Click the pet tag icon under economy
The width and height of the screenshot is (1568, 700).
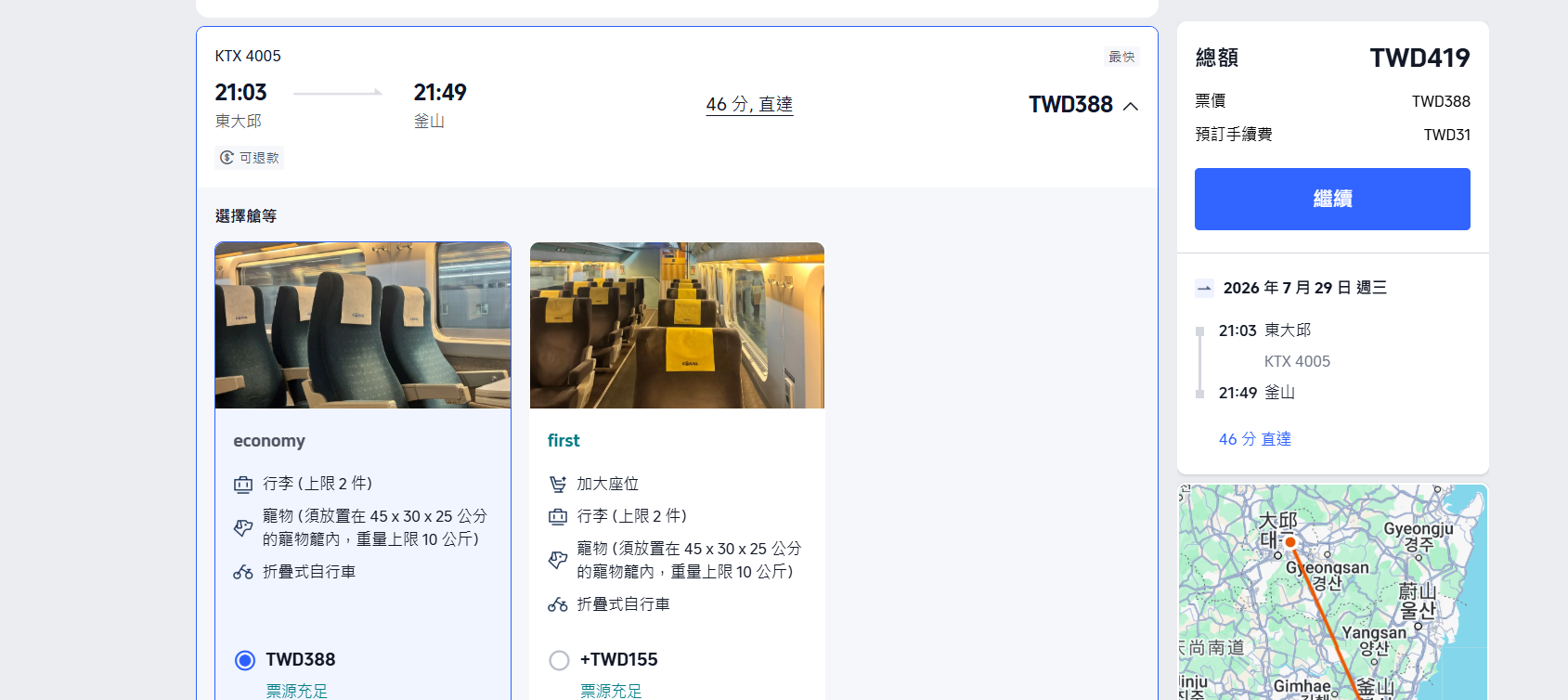[243, 527]
